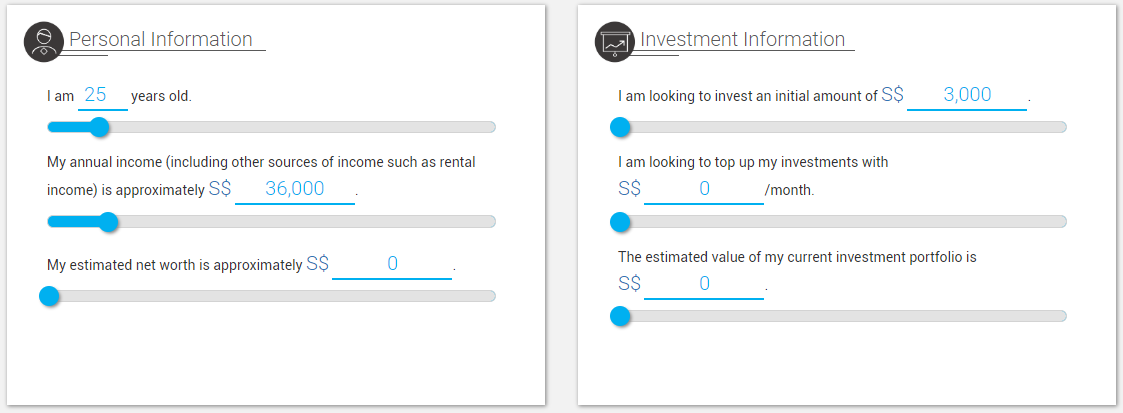Screen dimensions: 1123x413
Task: Click the initial investment amount field showing 3,000
Action: coord(966,96)
